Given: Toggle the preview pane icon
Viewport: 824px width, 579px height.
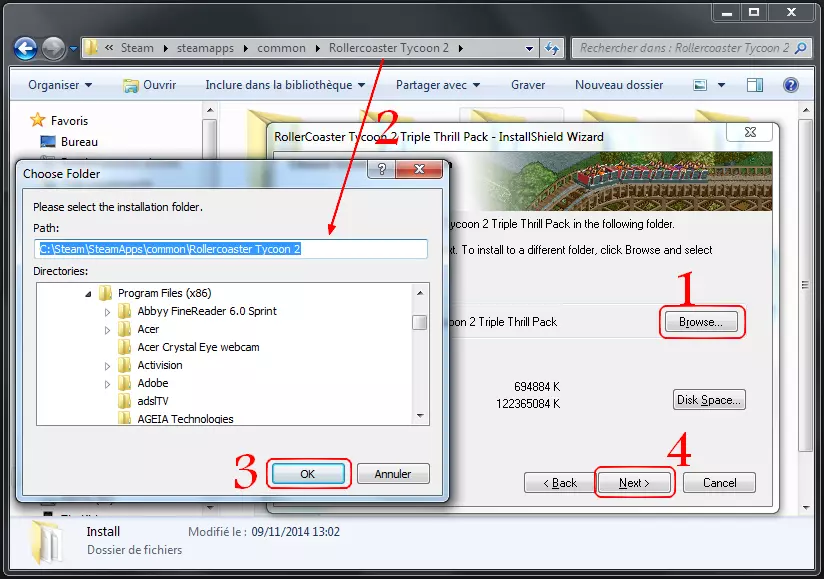Looking at the screenshot, I should [x=755, y=85].
